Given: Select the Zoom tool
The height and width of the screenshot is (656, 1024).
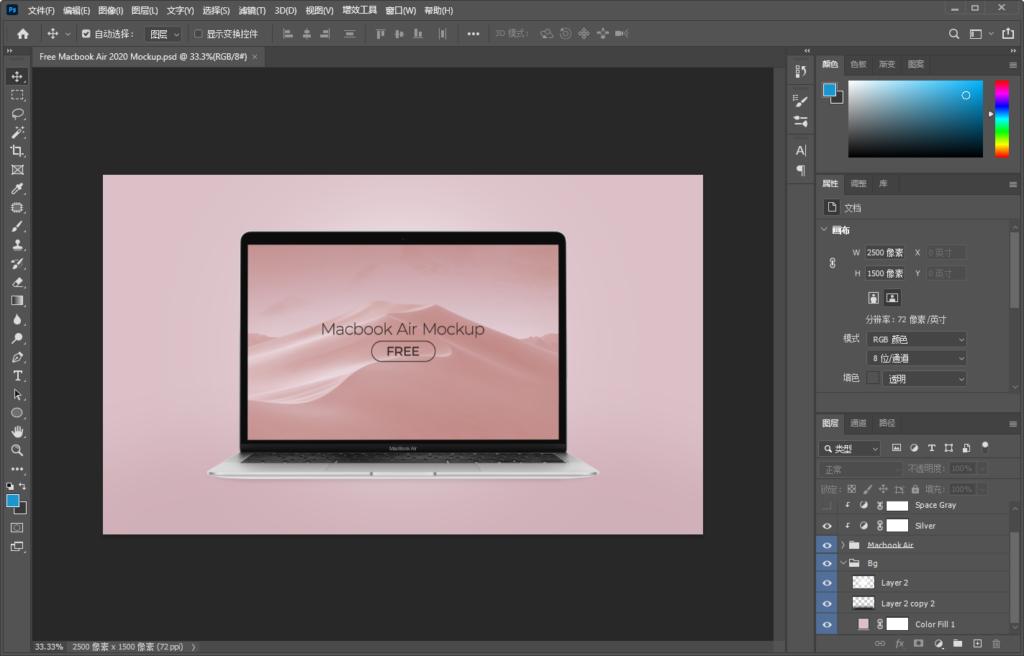Looking at the screenshot, I should pyautogui.click(x=17, y=450).
